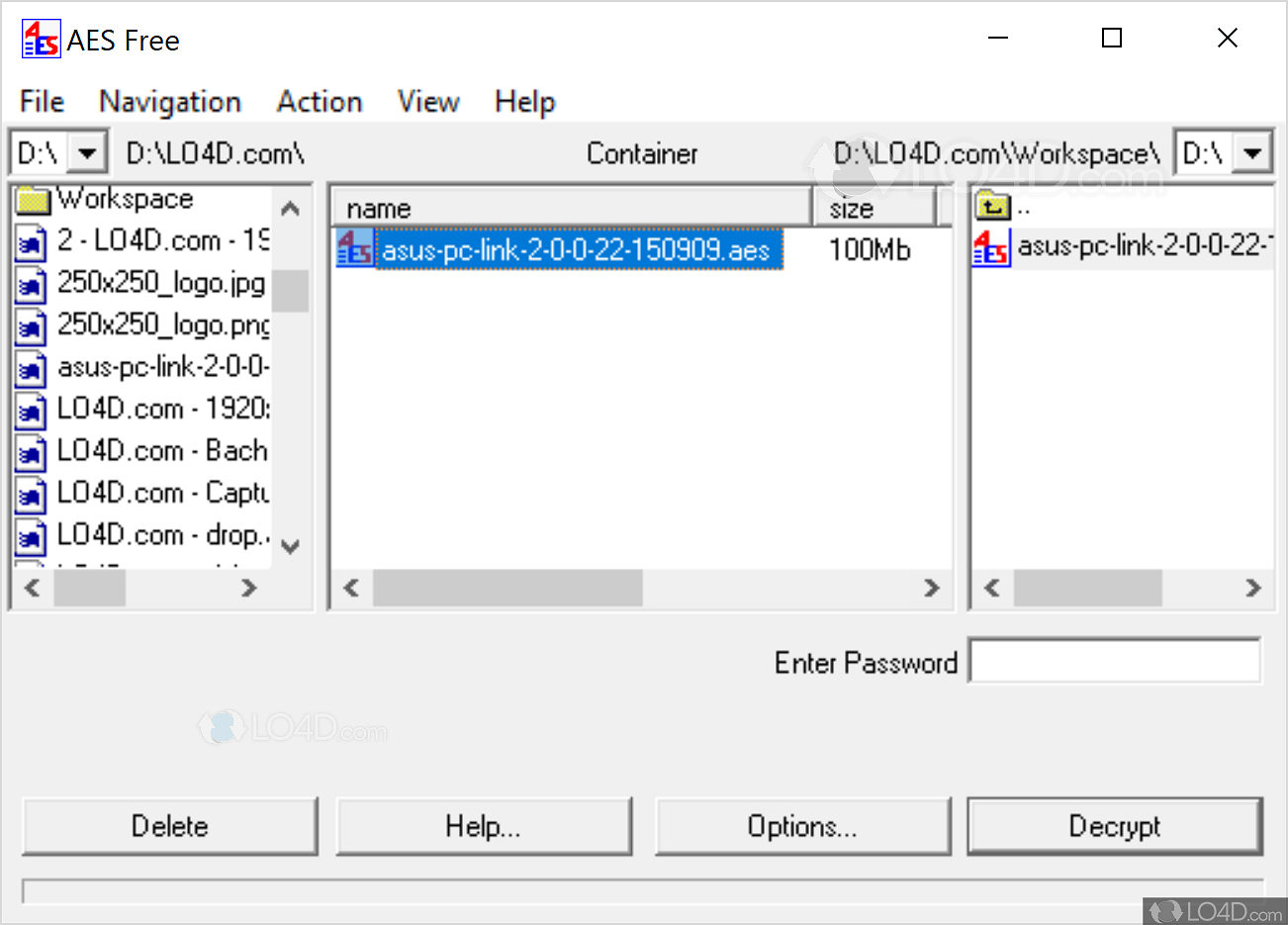Sort container list by size column header

874,208
